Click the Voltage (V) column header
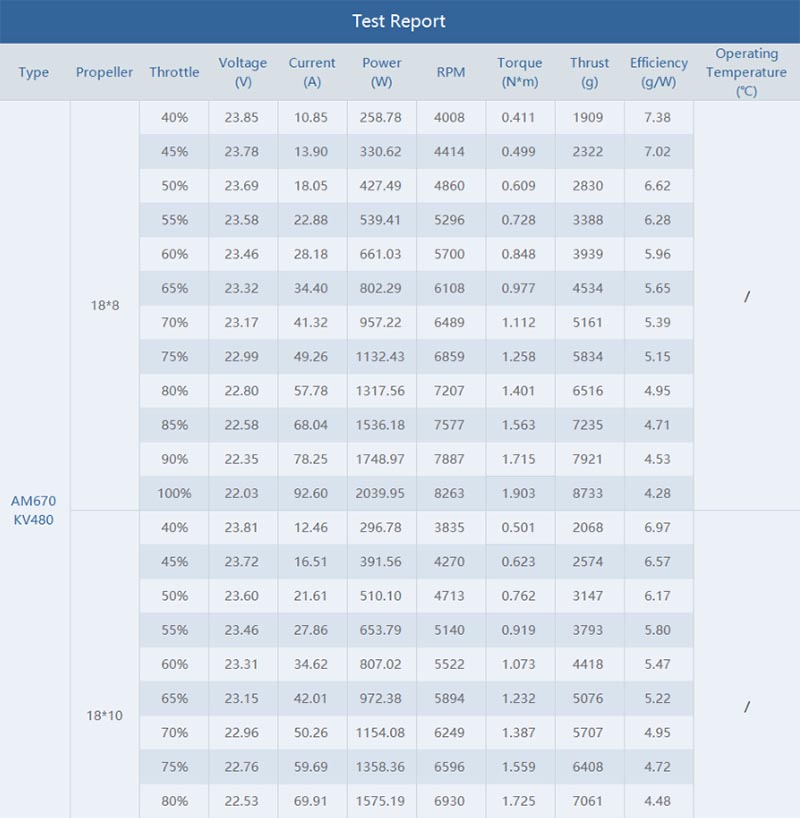The height and width of the screenshot is (818, 800). click(x=242, y=72)
